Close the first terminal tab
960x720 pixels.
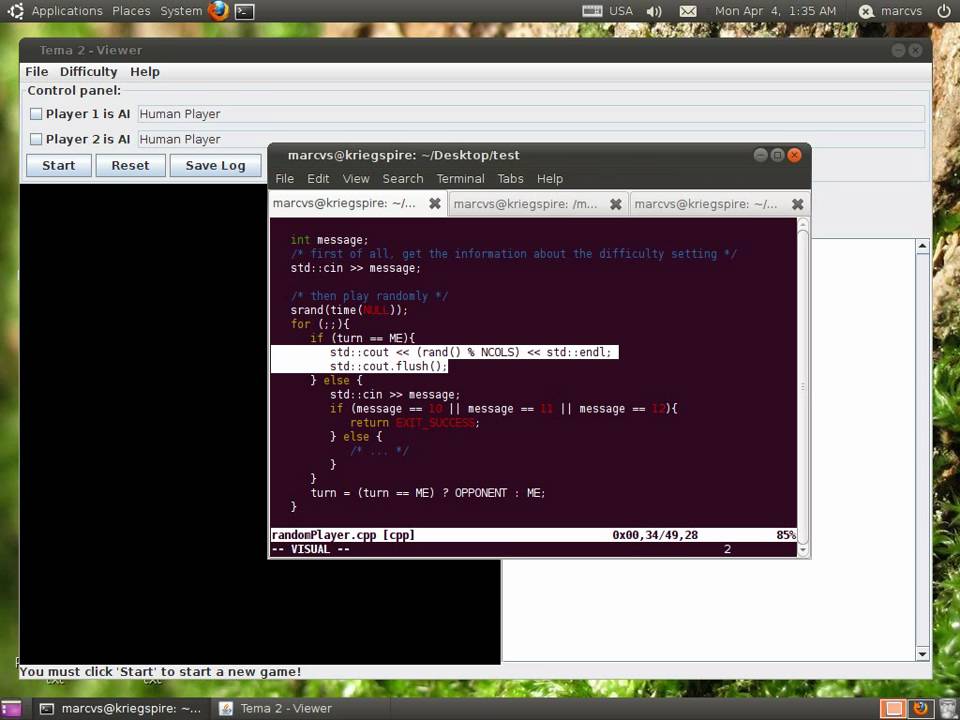(x=435, y=203)
